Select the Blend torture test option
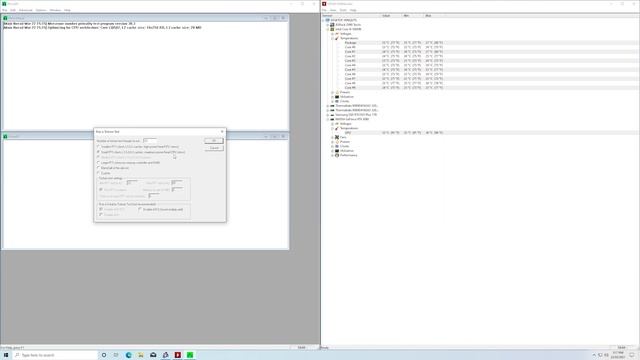Screen dimensions: 640x360 tap(98, 168)
